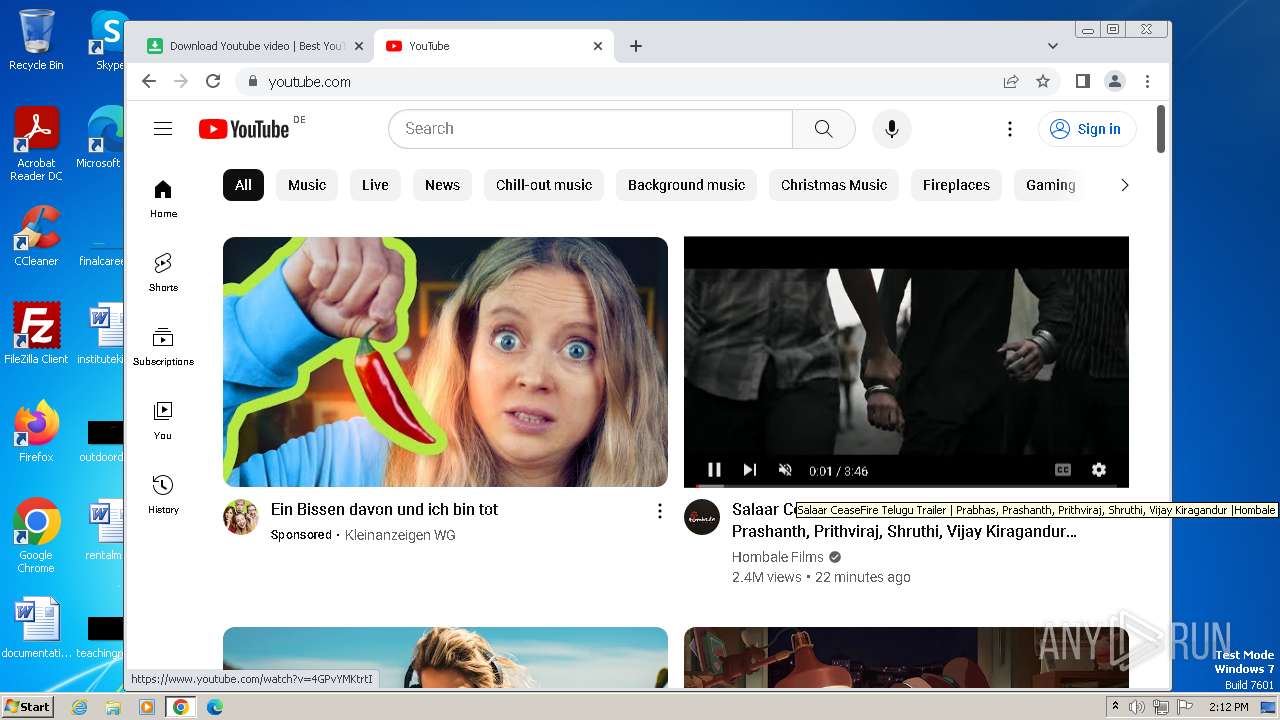Go back in Chrome

149,81
